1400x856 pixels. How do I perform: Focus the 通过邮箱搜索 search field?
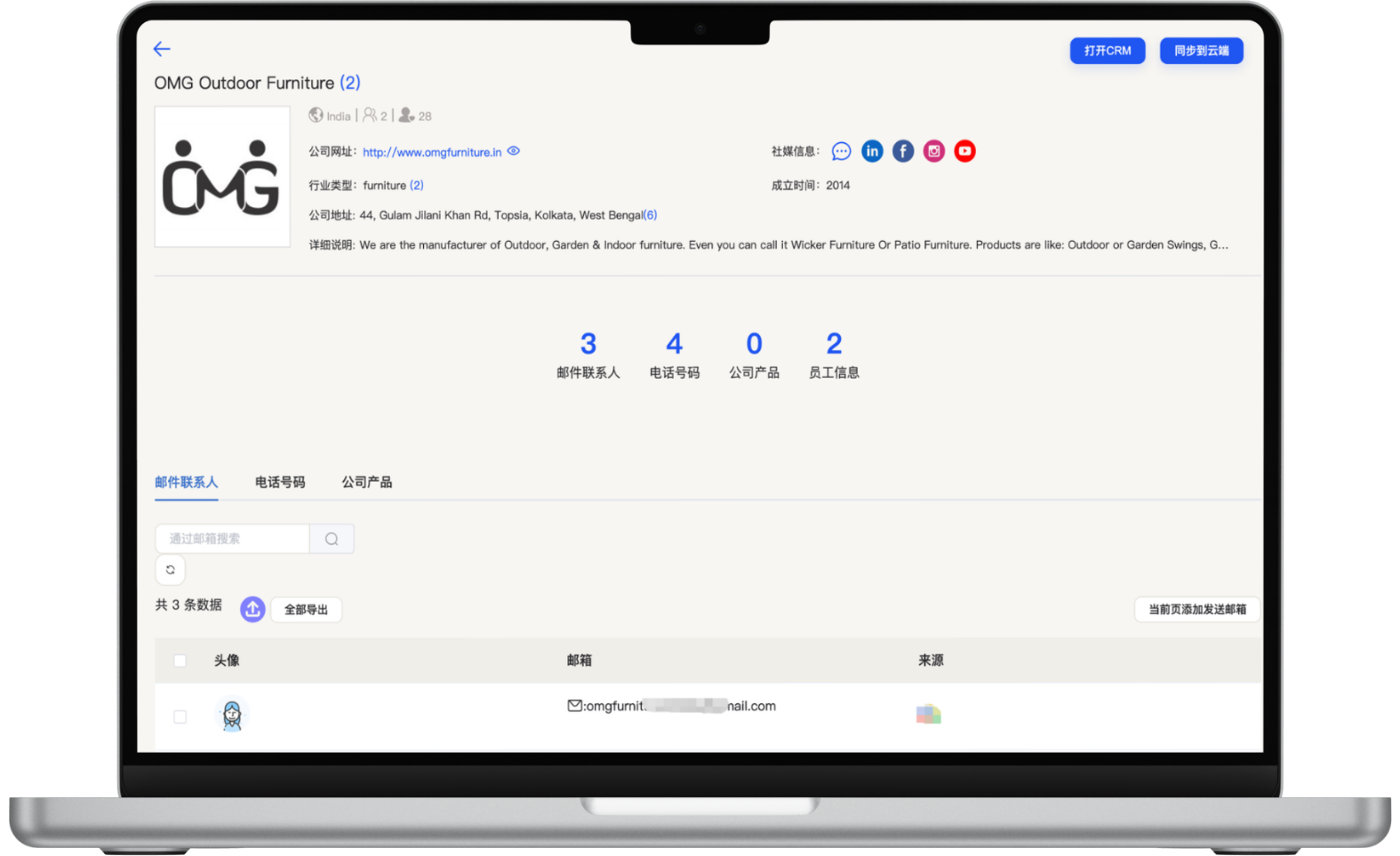[233, 539]
